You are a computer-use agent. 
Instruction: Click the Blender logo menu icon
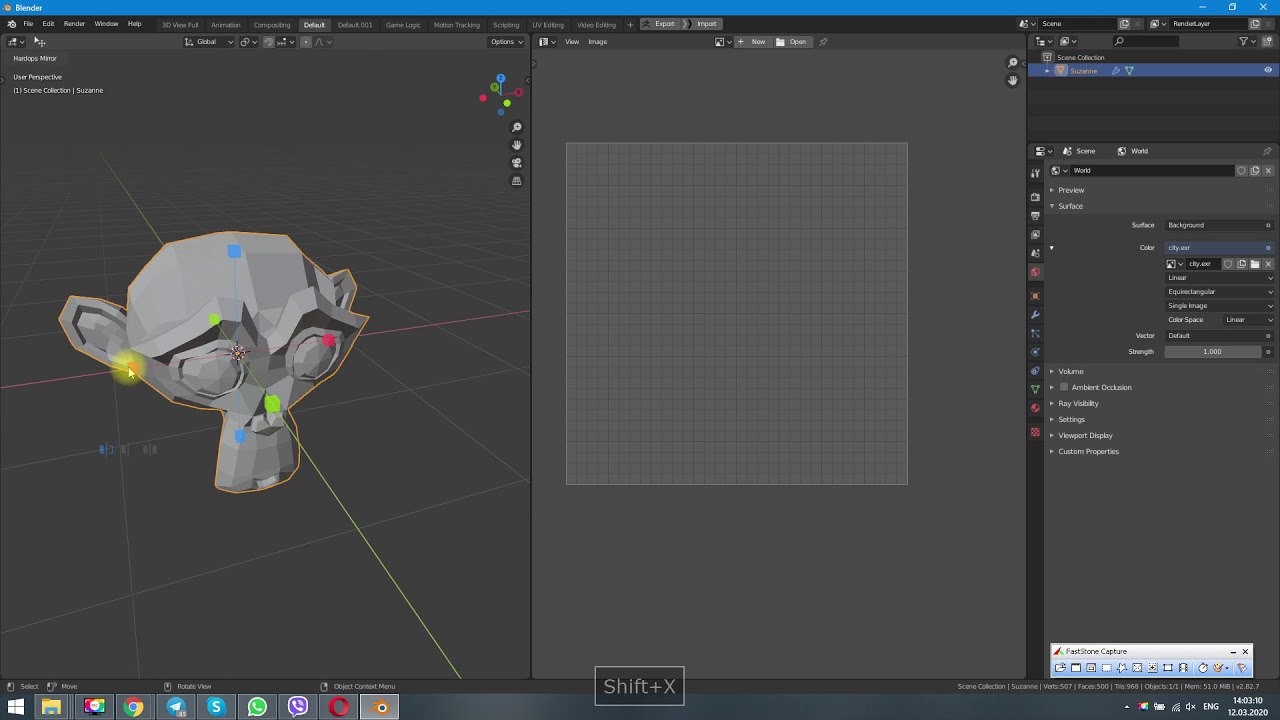click(11, 24)
